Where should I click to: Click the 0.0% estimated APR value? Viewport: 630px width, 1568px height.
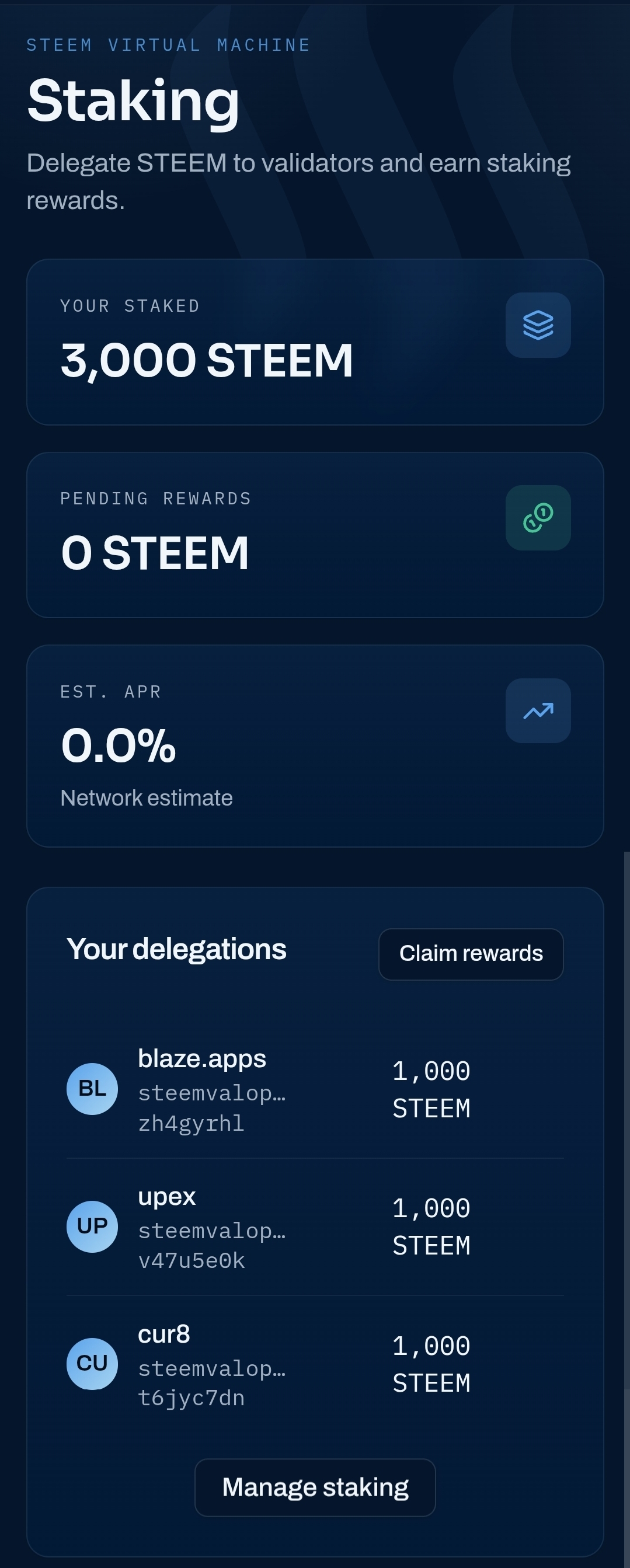[x=118, y=745]
